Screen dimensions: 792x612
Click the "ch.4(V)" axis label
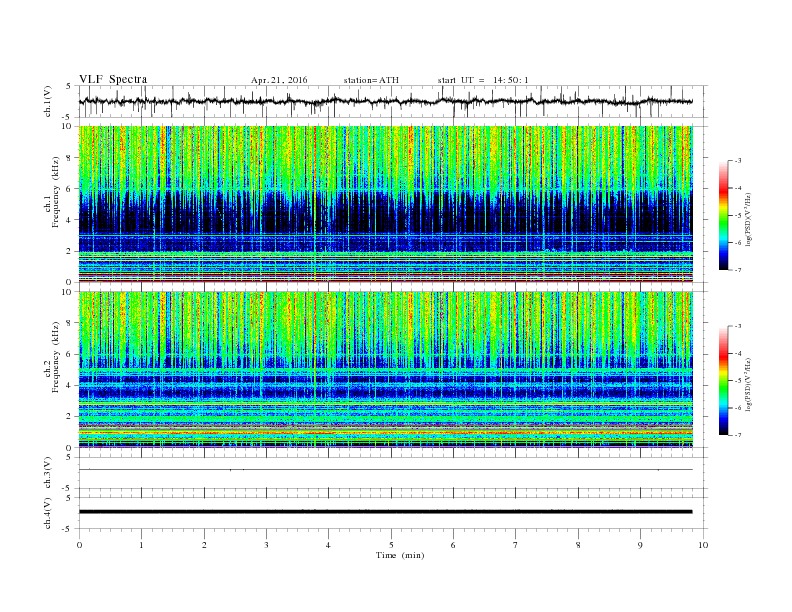[x=48, y=513]
